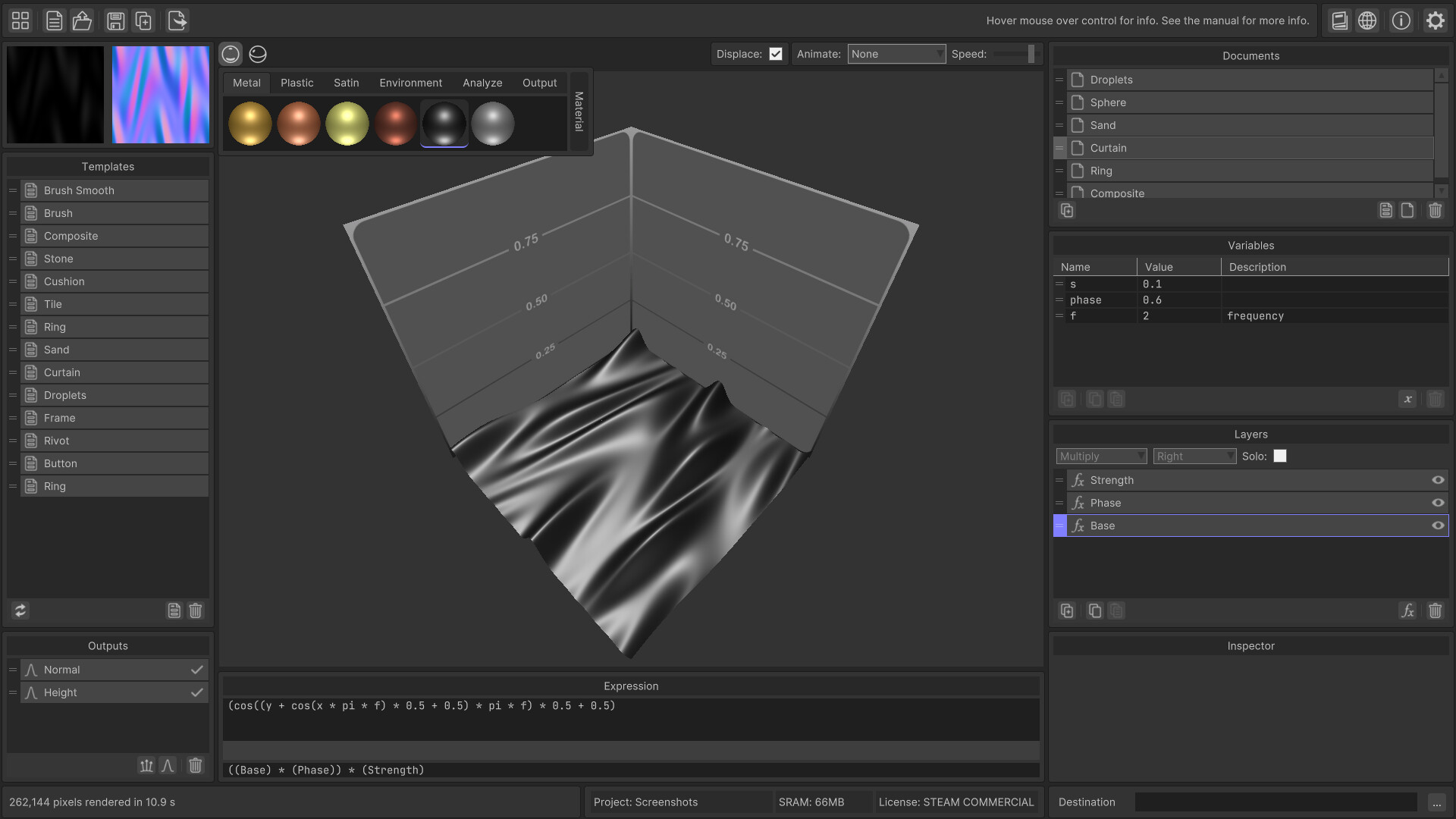Open the settings gear in the top right
Viewport: 1456px width, 819px height.
[1435, 20]
